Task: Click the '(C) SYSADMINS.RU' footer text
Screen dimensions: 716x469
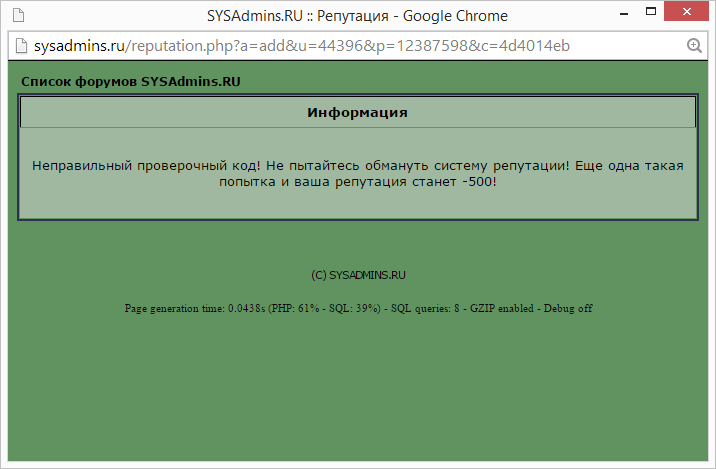Action: point(358,275)
